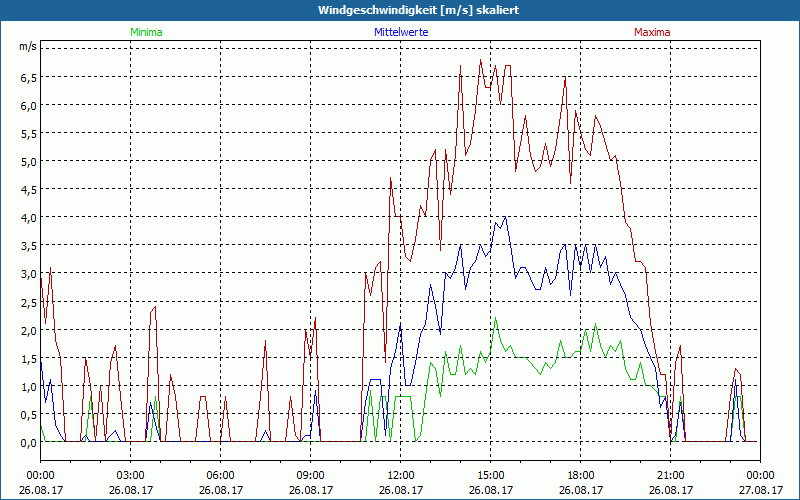
Task: Click the y-axis value '3,0'
Action: pyautogui.click(x=29, y=274)
